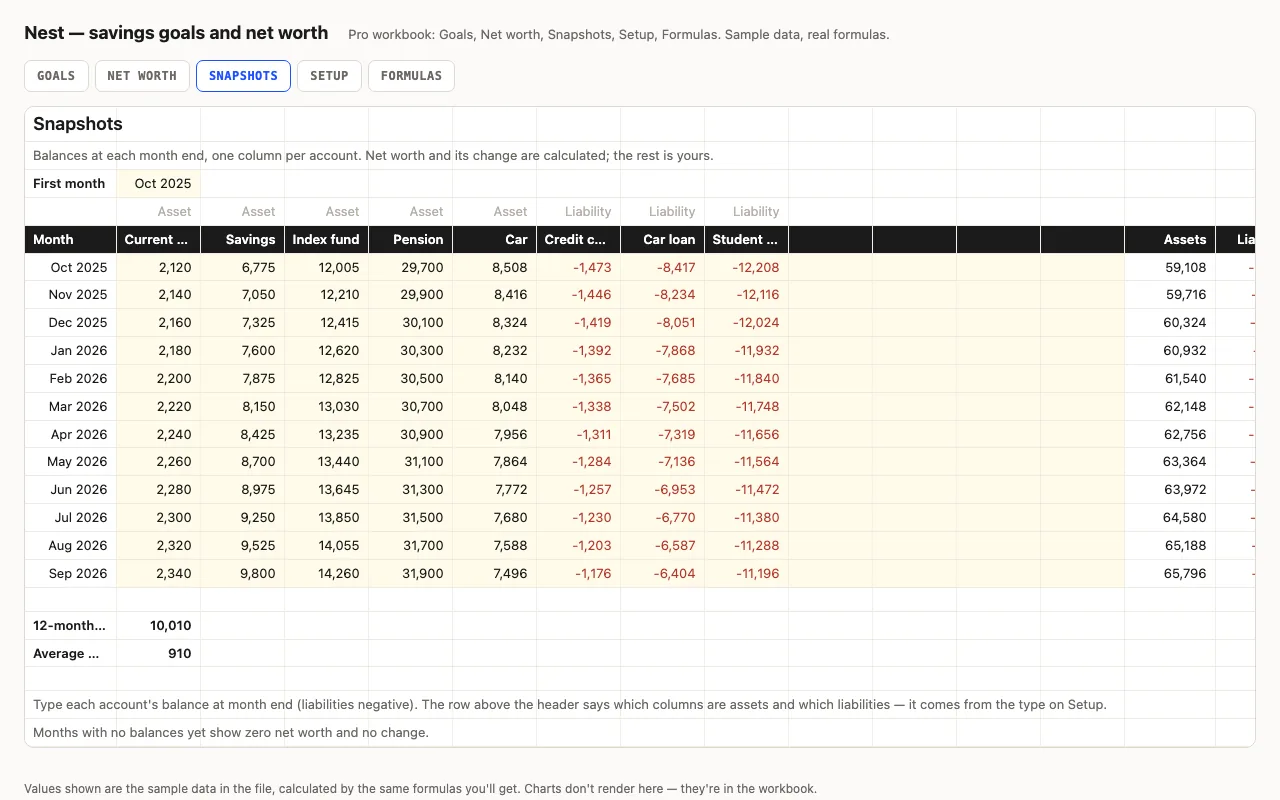Select index fund value 12,415 in Dec 2025

327,323
